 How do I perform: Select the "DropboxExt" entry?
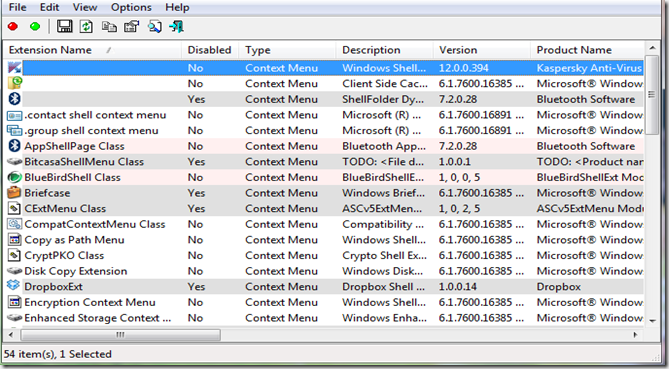click(x=53, y=287)
